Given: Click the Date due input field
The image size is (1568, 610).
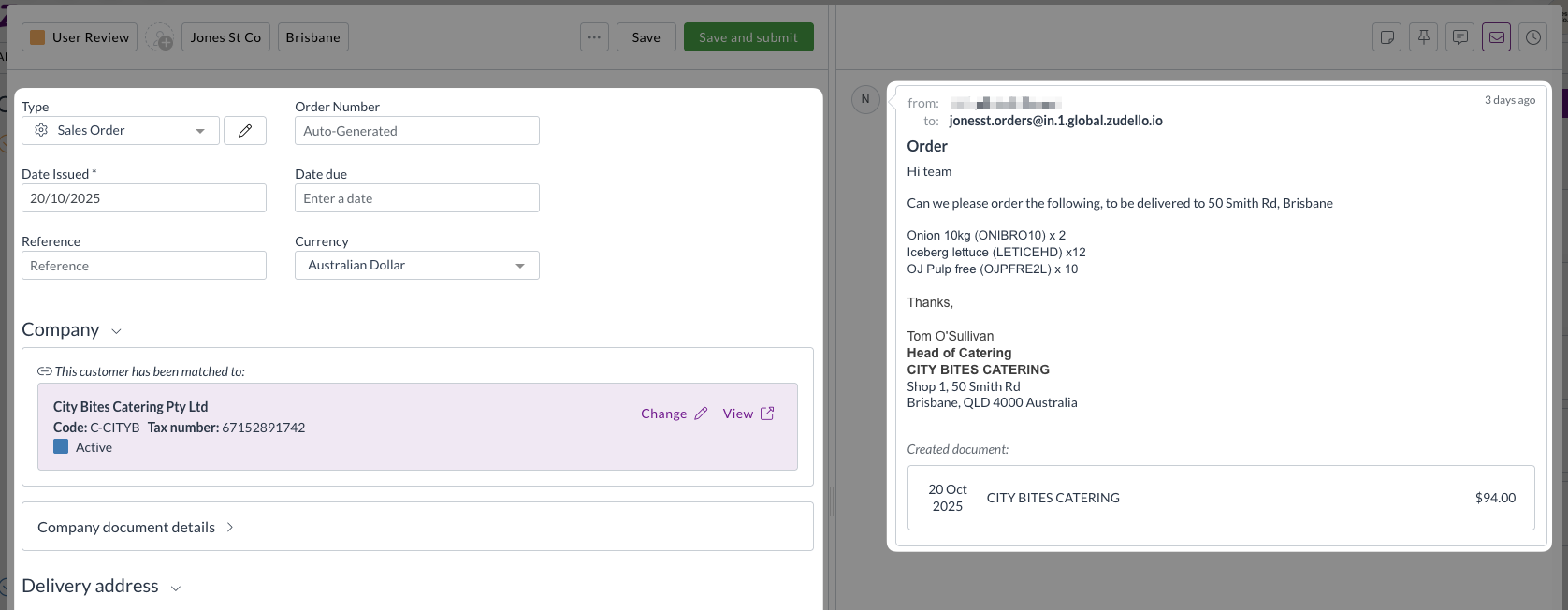Looking at the screenshot, I should tap(416, 198).
